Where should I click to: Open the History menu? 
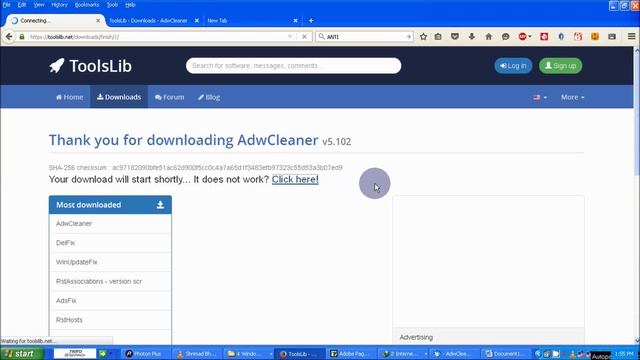coord(59,5)
